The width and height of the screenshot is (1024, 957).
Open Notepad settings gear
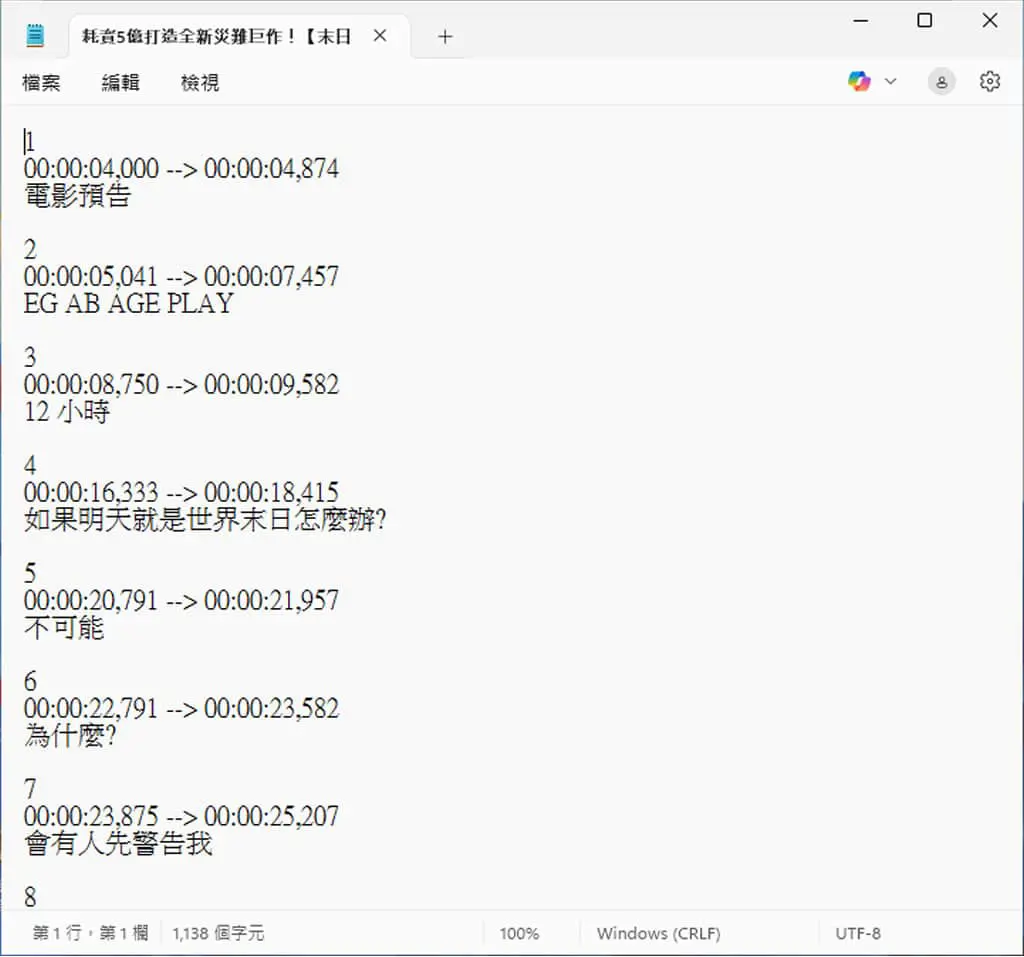tap(989, 82)
